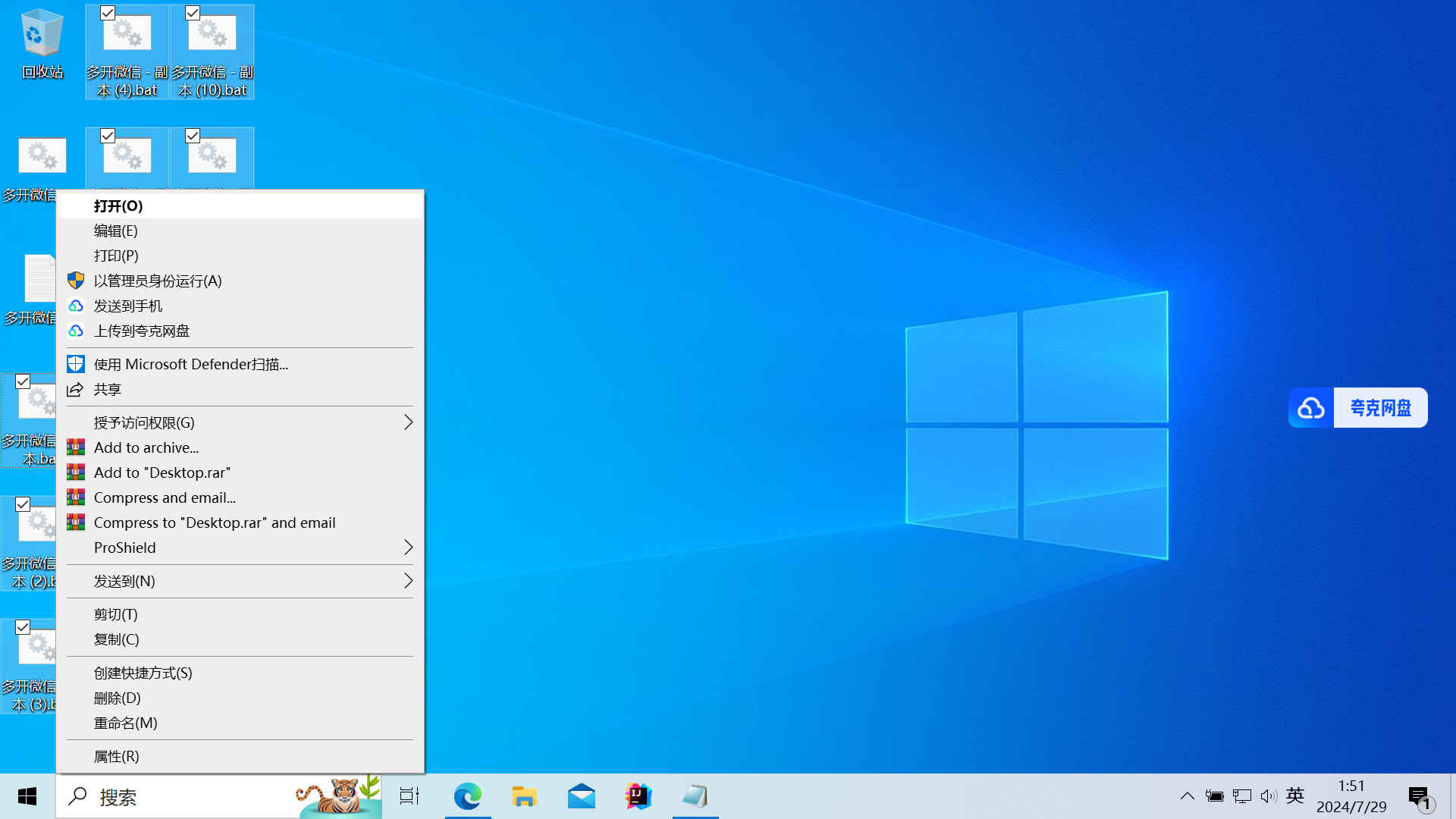The height and width of the screenshot is (819, 1456).
Task: Toggle checkbox on the 多开微信 副本.bat icon
Action: coord(23,381)
